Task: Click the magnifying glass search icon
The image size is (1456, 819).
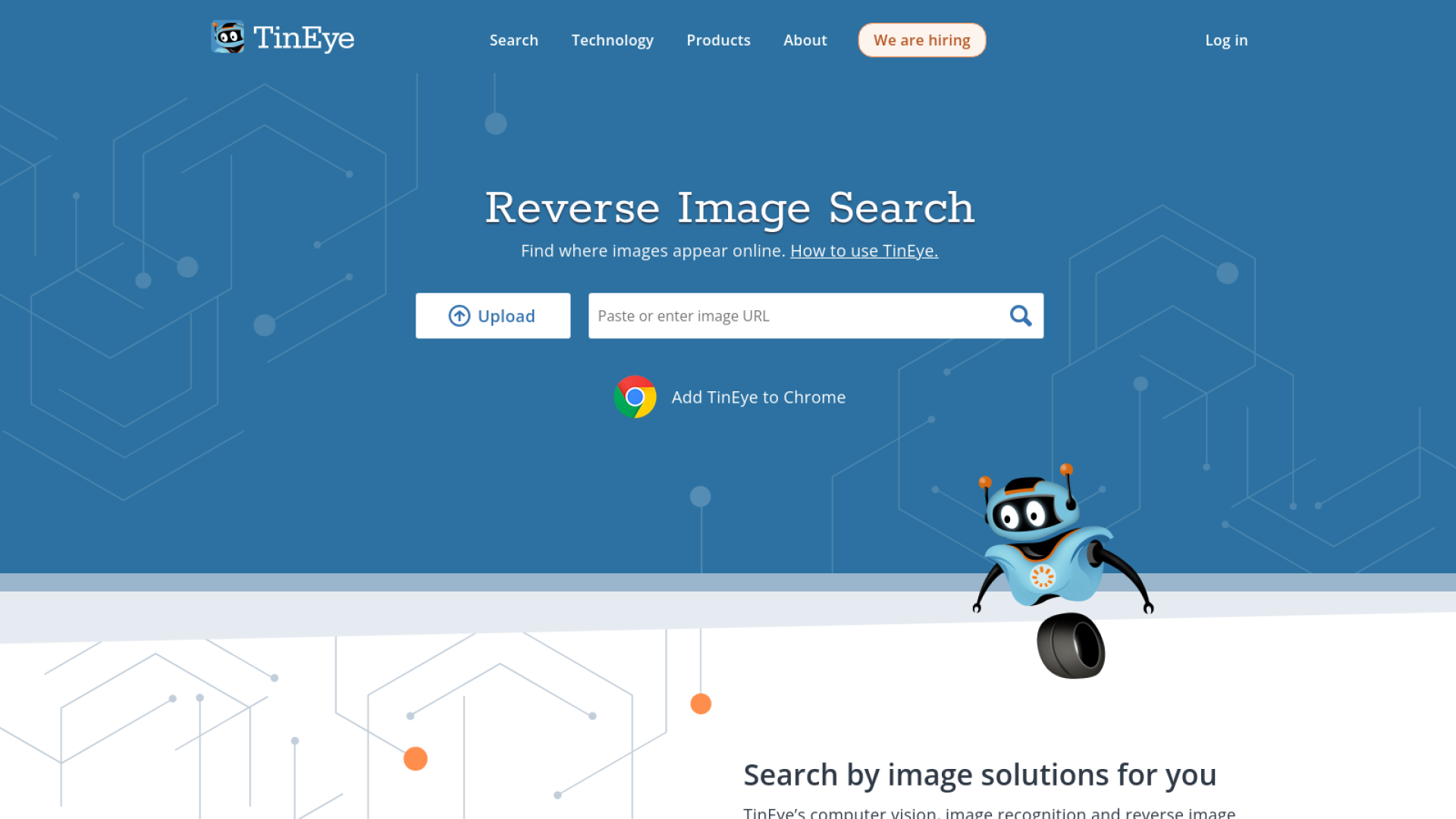Action: 1020,316
